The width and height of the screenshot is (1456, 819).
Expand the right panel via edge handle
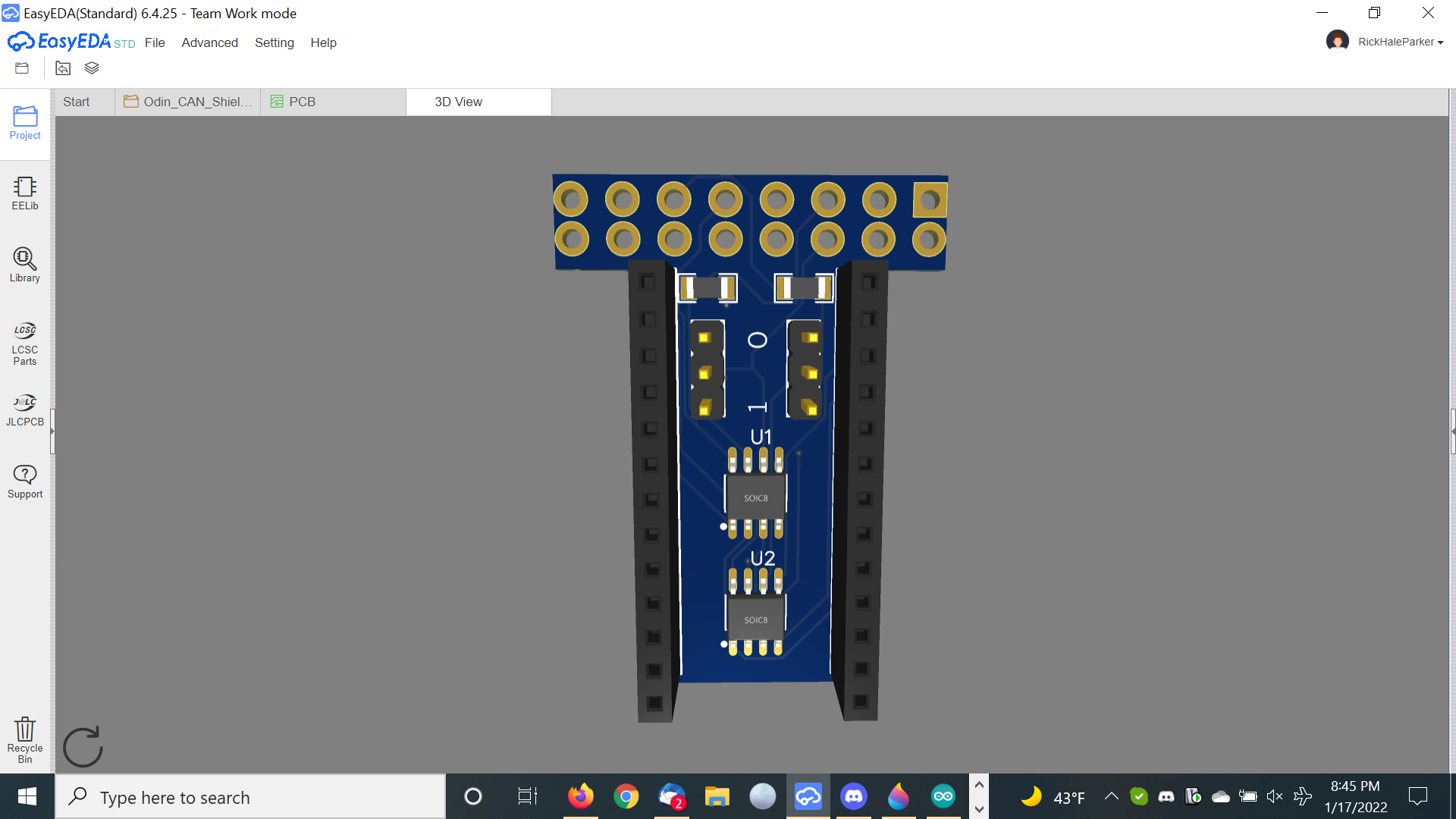1452,431
